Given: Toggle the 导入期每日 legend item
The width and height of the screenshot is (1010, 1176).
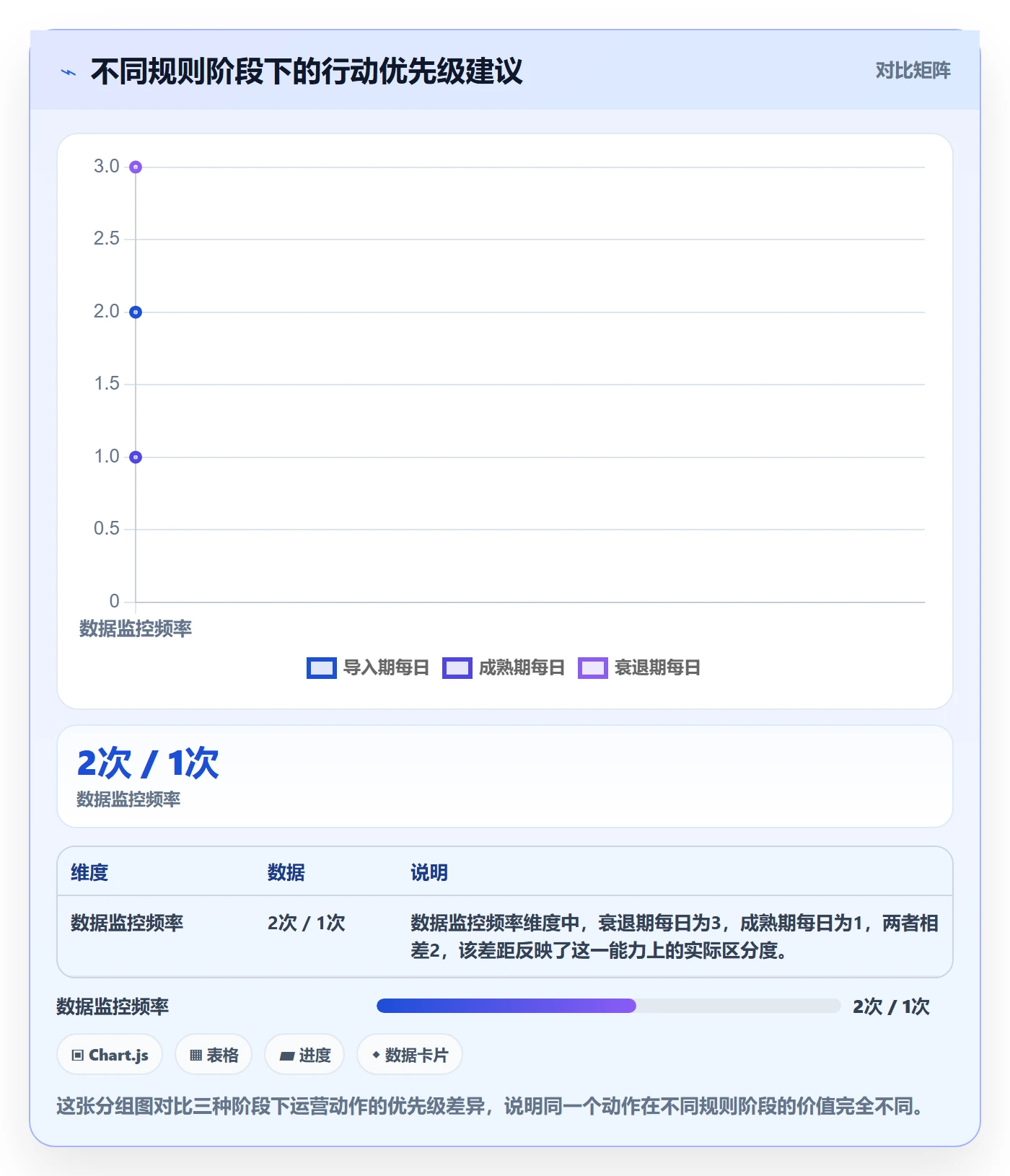Looking at the screenshot, I should (368, 667).
